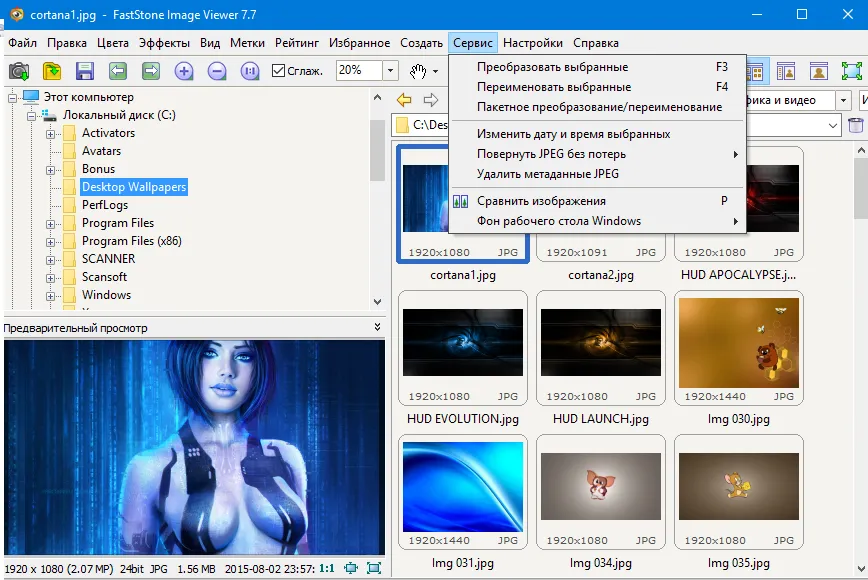Click the FastStone eye icon in title bar
This screenshot has width=868, height=580.
[17, 14]
